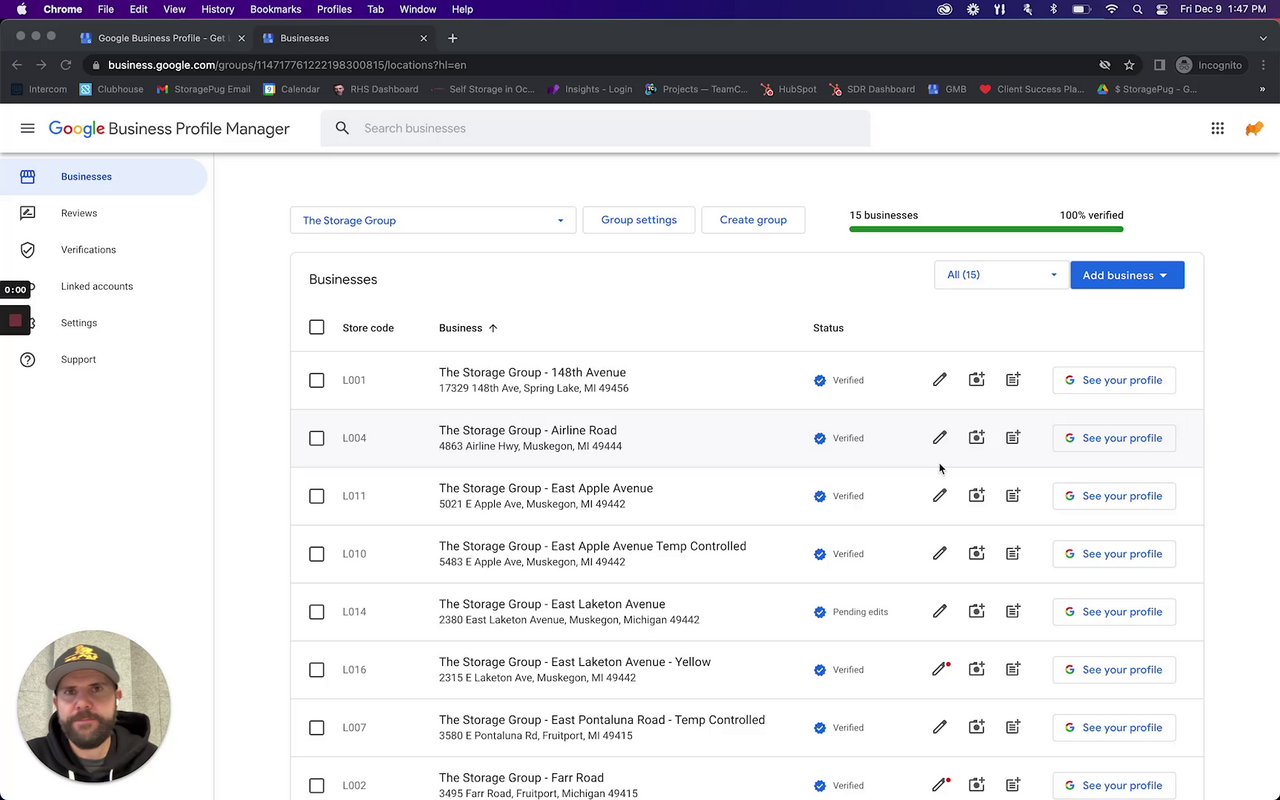Check the L002 Farr Road row
Screen dimensions: 1280x800
click(317, 786)
